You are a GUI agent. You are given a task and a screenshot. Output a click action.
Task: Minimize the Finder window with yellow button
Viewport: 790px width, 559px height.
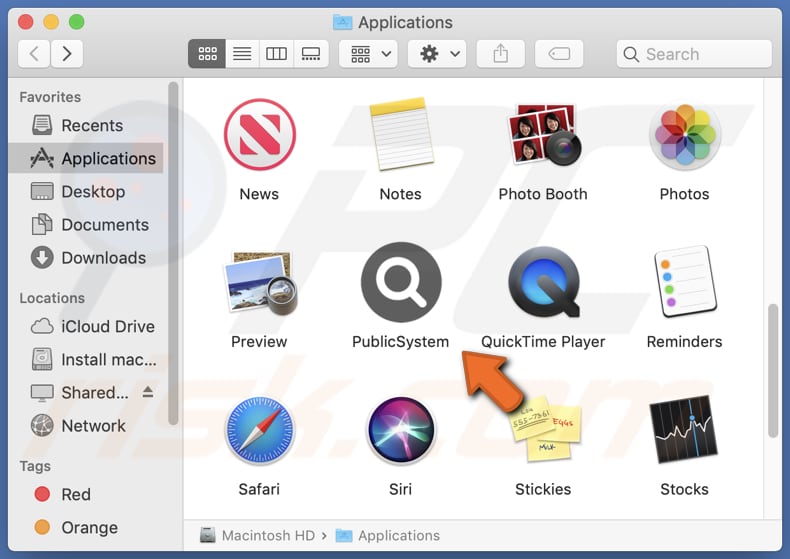point(51,22)
